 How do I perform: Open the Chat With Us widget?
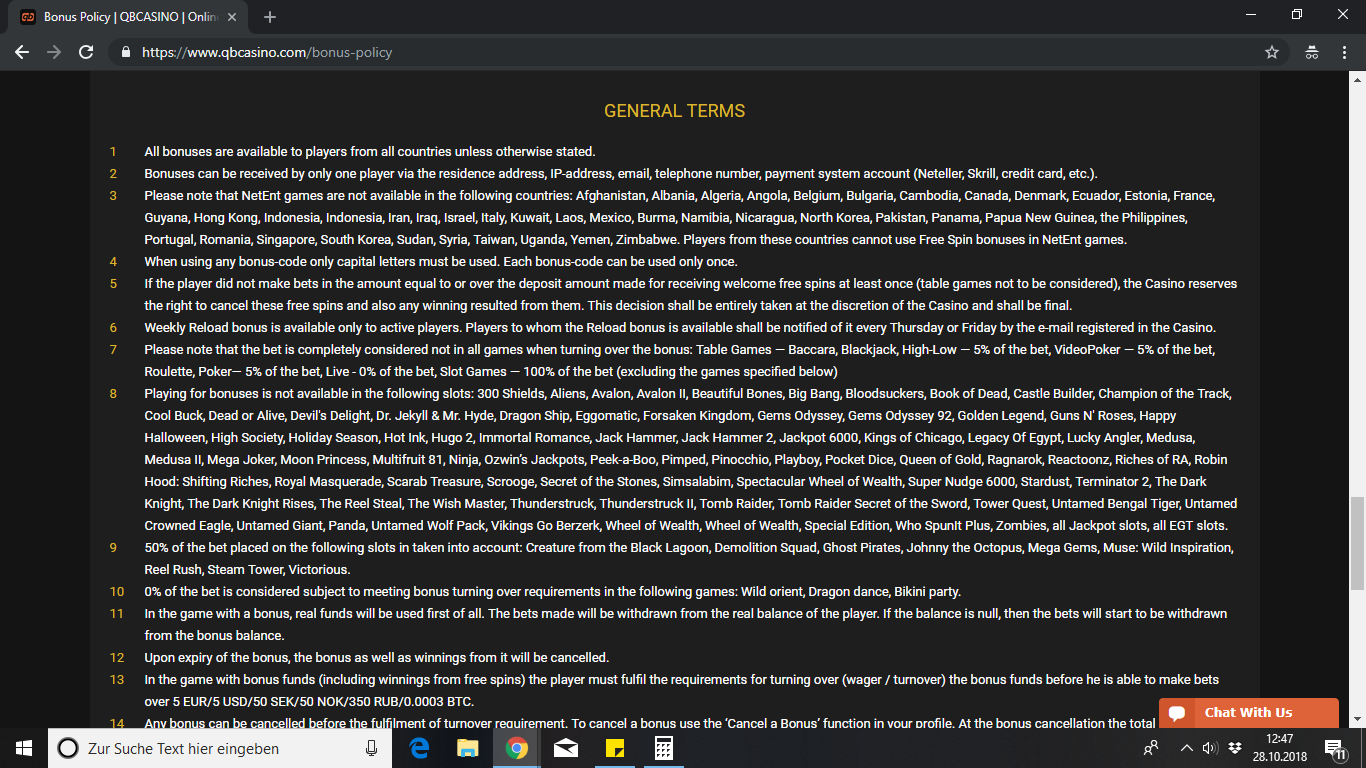pyautogui.click(x=1248, y=713)
